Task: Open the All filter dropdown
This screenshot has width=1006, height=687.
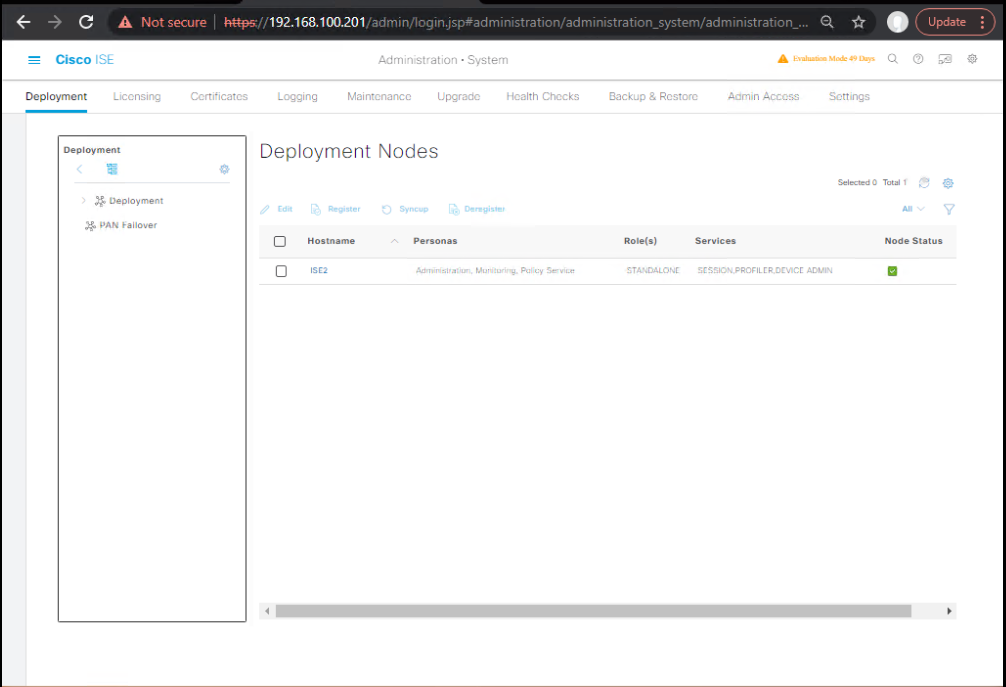Action: (913, 209)
